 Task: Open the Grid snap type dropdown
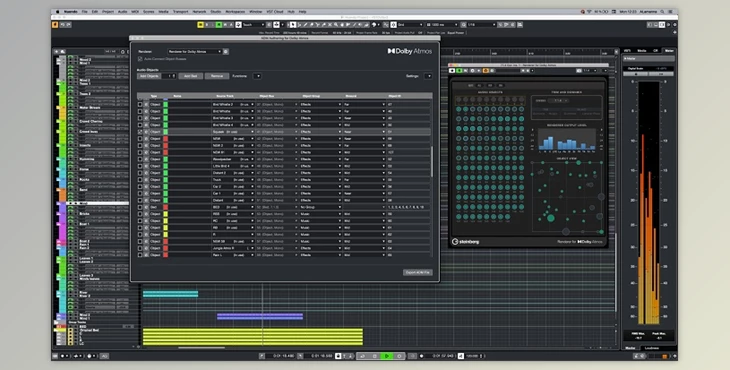[410, 25]
